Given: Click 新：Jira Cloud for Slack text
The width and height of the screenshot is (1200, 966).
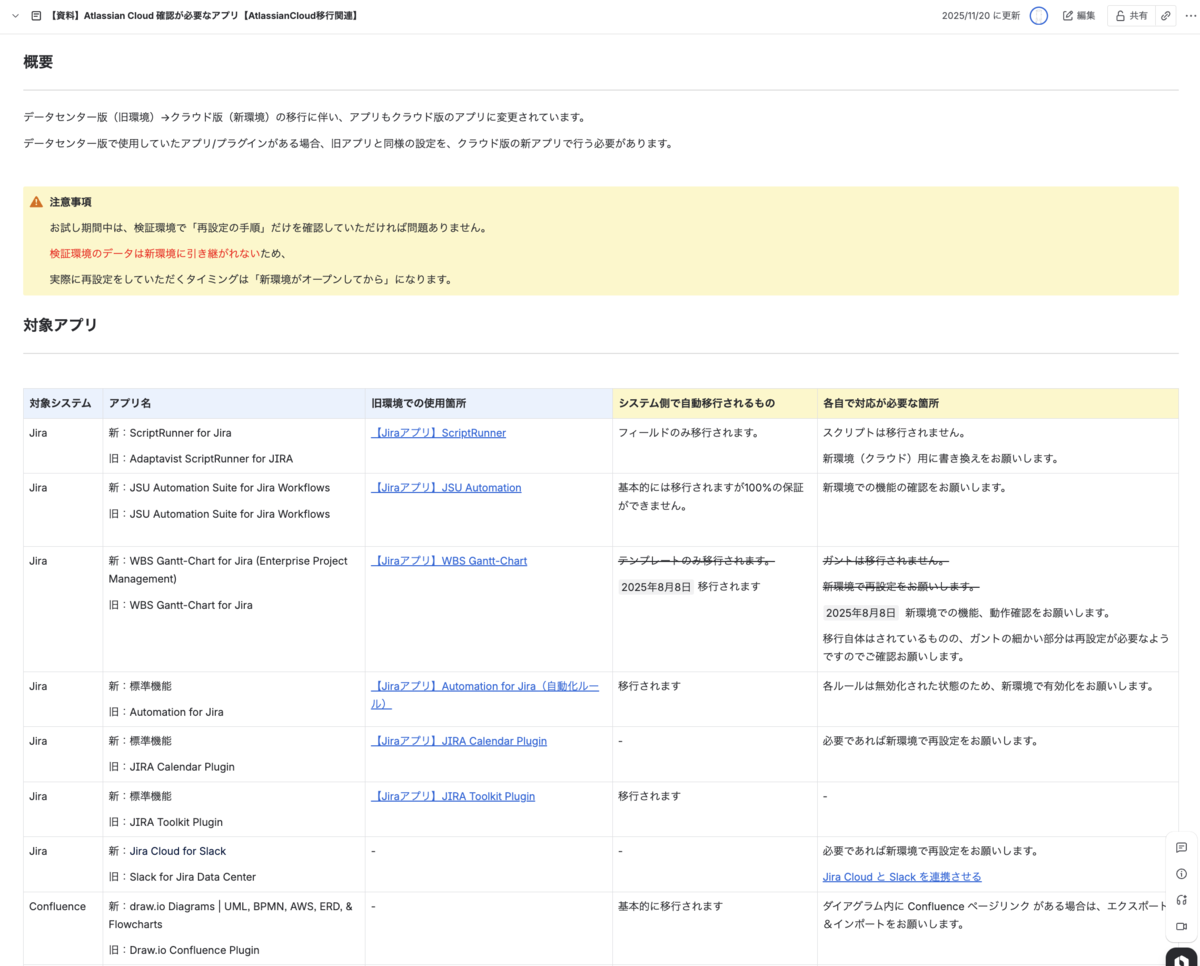Looking at the screenshot, I should point(168,851).
